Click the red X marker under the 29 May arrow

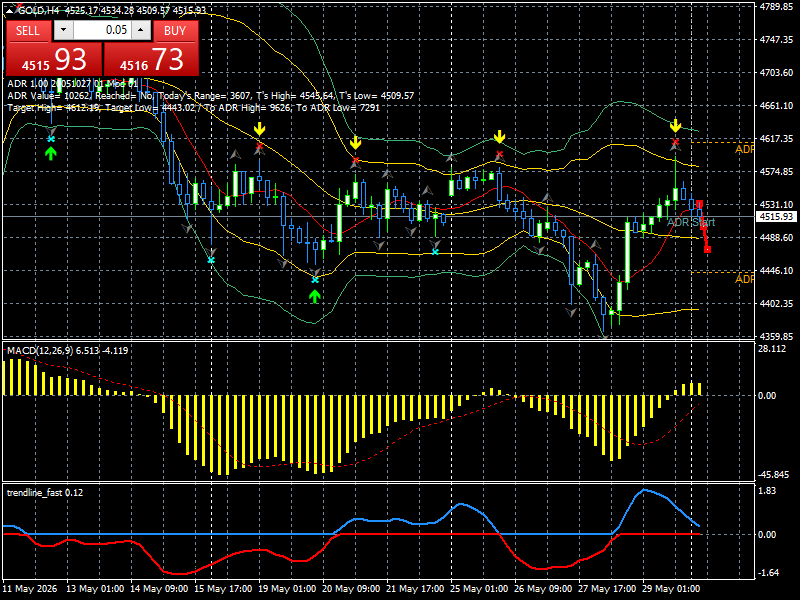(x=676, y=142)
